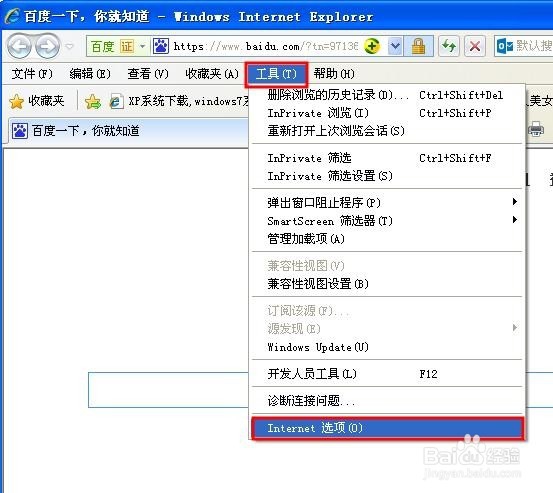The image size is (553, 493).
Task: Choose 管理加载项(A)
Action: click(387, 239)
